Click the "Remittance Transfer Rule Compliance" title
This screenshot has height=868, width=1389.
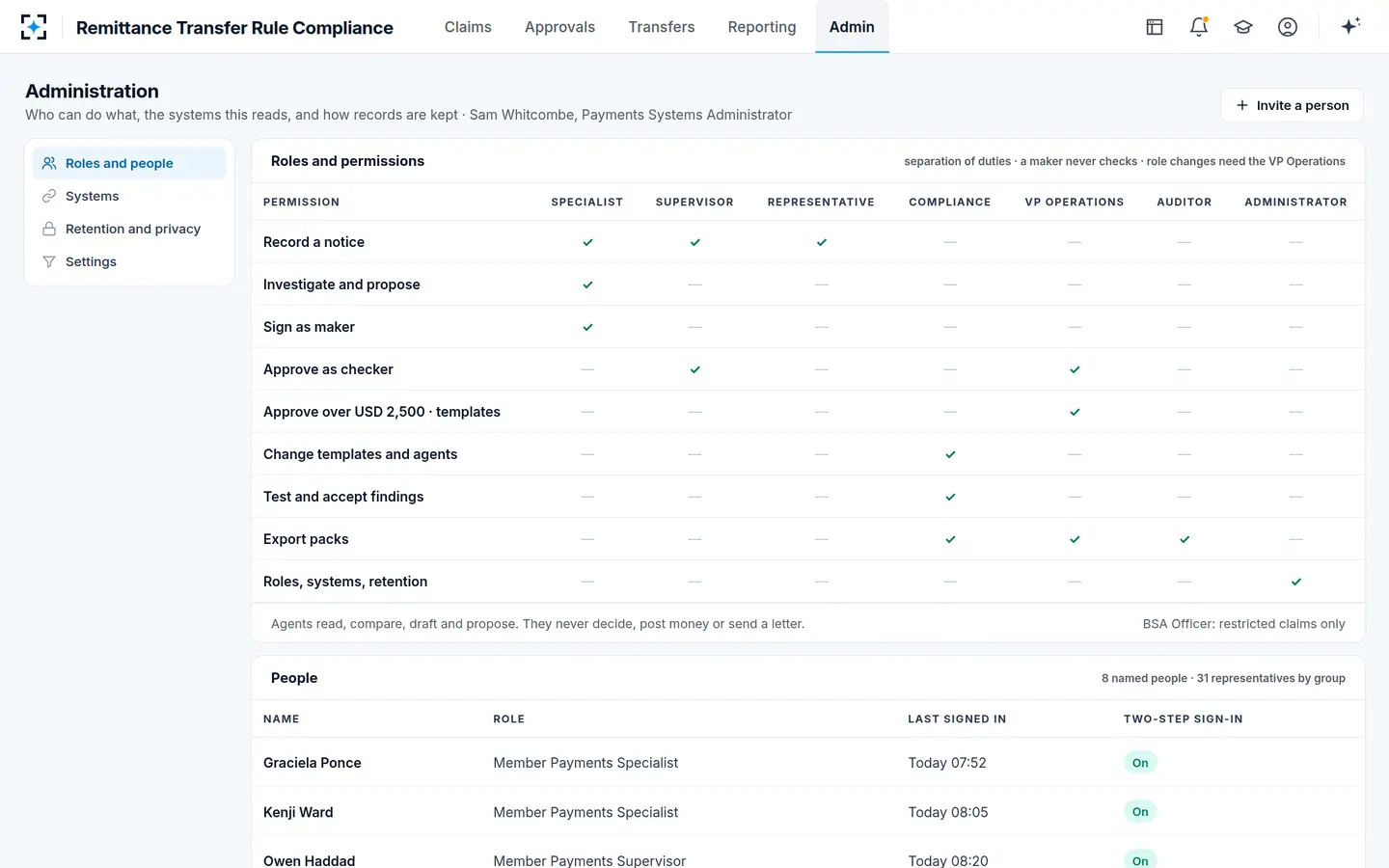coord(234,28)
